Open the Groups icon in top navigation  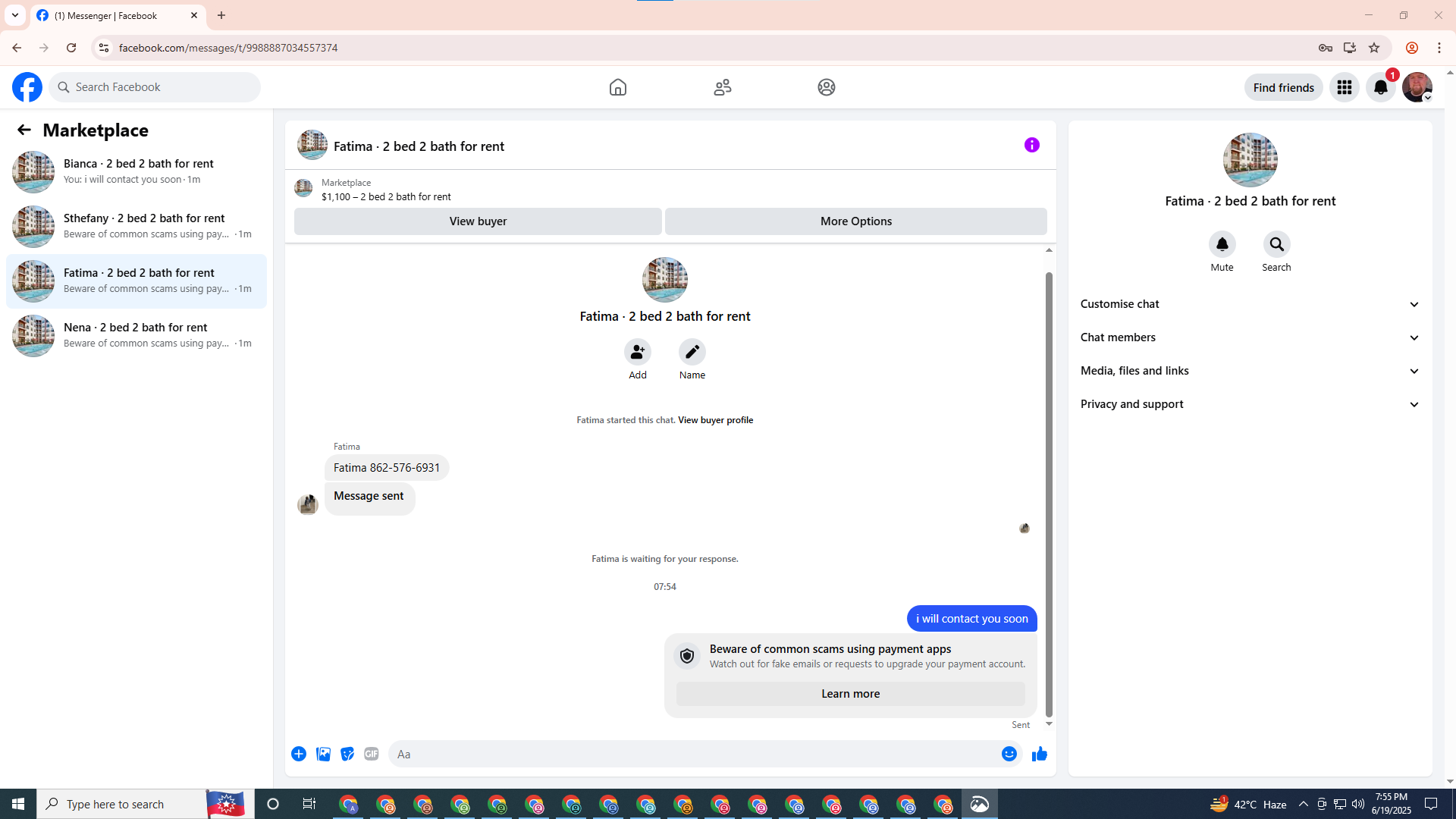pos(827,87)
